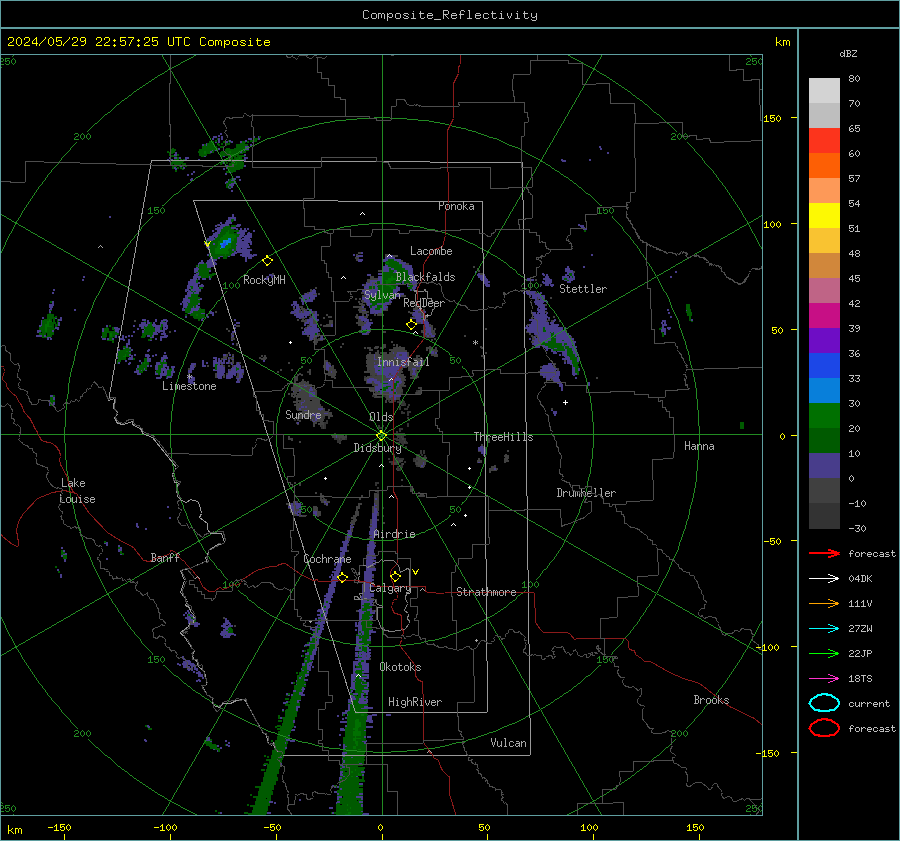Select the 30 dBZ green color swatch
The height and width of the screenshot is (841, 900).
tap(824, 416)
